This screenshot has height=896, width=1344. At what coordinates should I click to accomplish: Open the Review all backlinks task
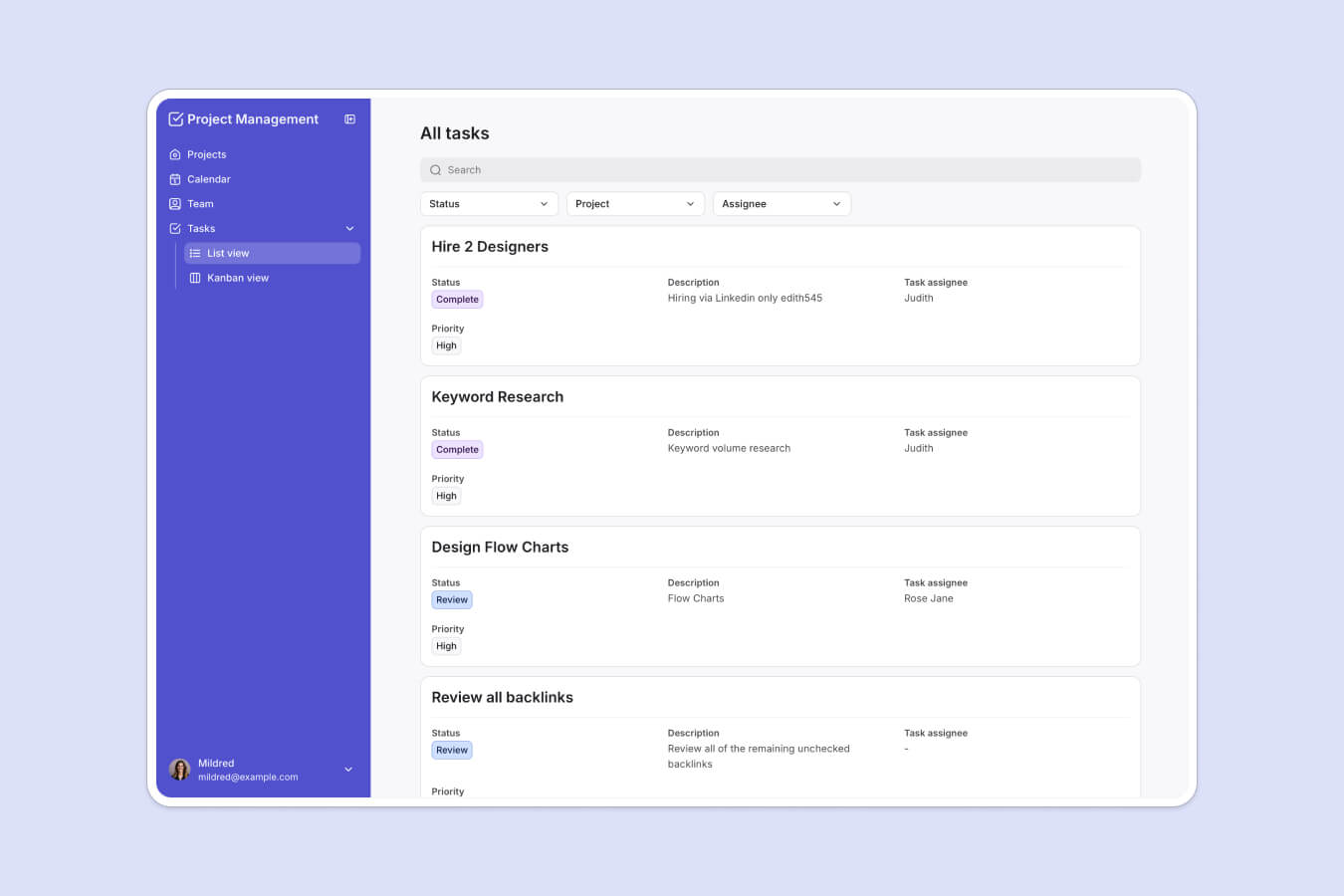(502, 698)
